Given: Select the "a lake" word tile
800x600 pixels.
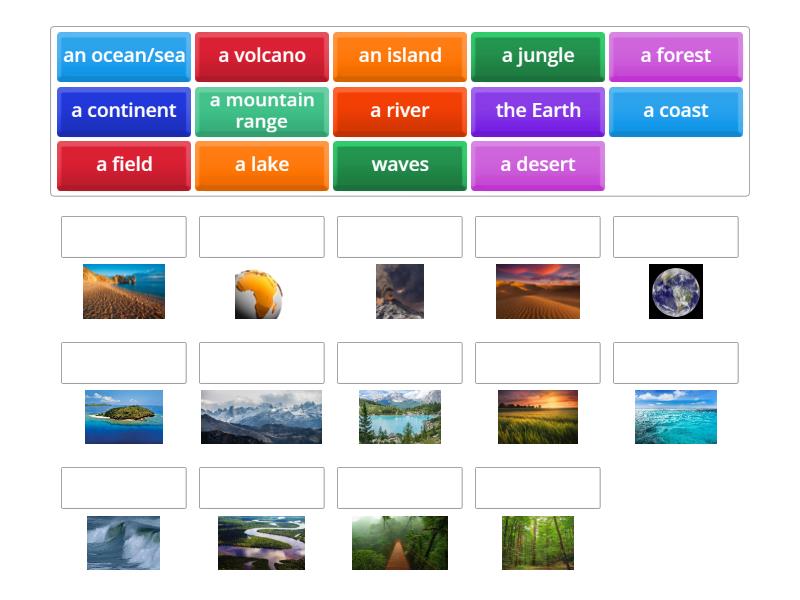Looking at the screenshot, I should click(x=261, y=164).
